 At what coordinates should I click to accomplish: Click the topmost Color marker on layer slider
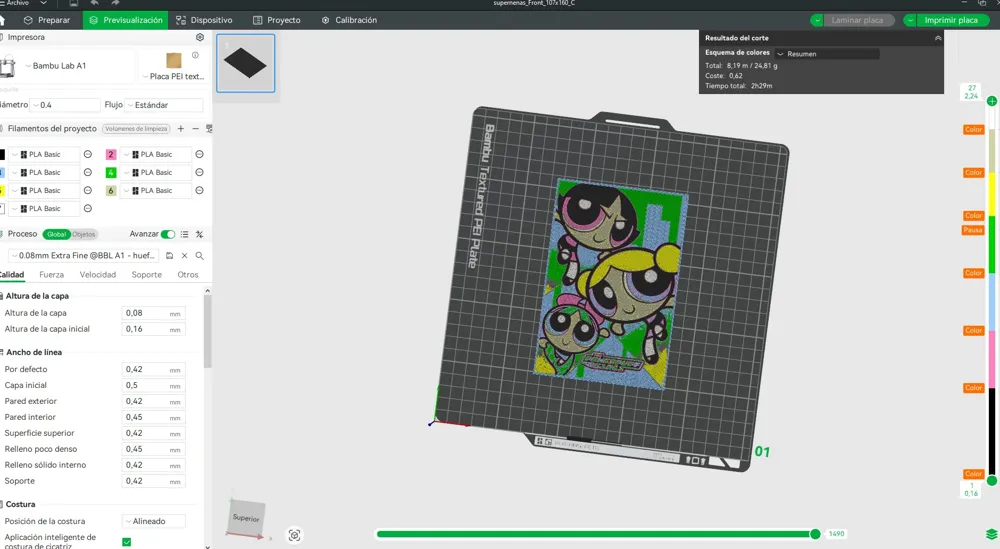tap(973, 129)
